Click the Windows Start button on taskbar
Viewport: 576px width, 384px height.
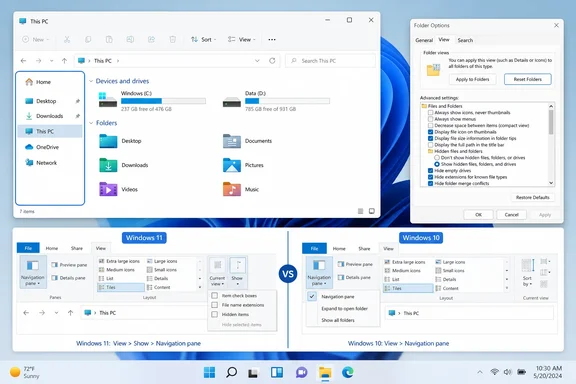(x=209, y=372)
